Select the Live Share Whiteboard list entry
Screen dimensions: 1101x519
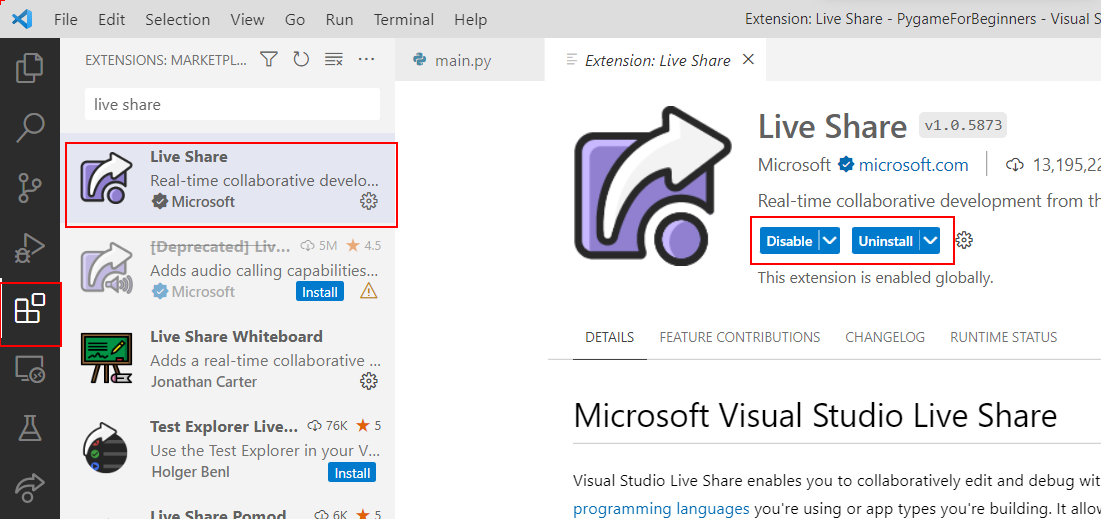(x=228, y=359)
